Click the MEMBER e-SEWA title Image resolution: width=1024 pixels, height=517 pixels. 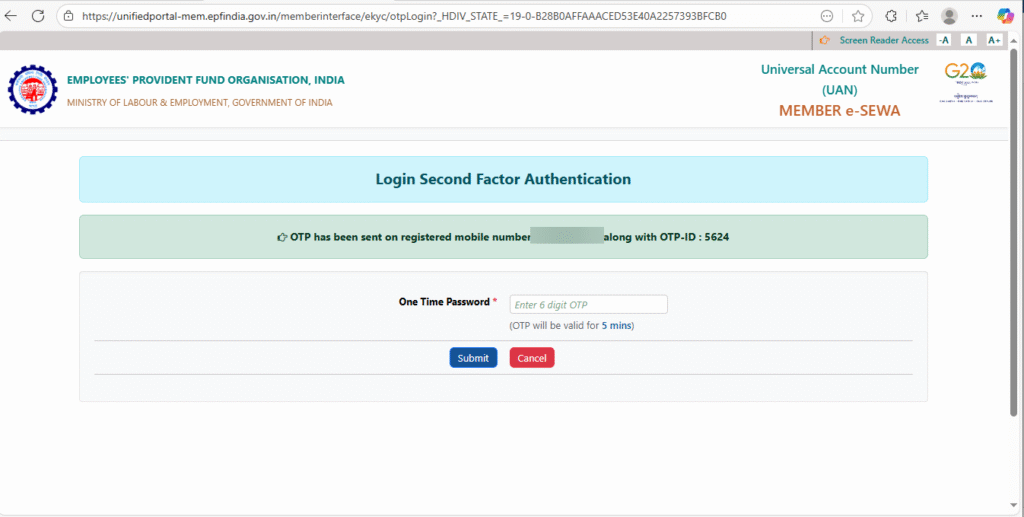840,110
